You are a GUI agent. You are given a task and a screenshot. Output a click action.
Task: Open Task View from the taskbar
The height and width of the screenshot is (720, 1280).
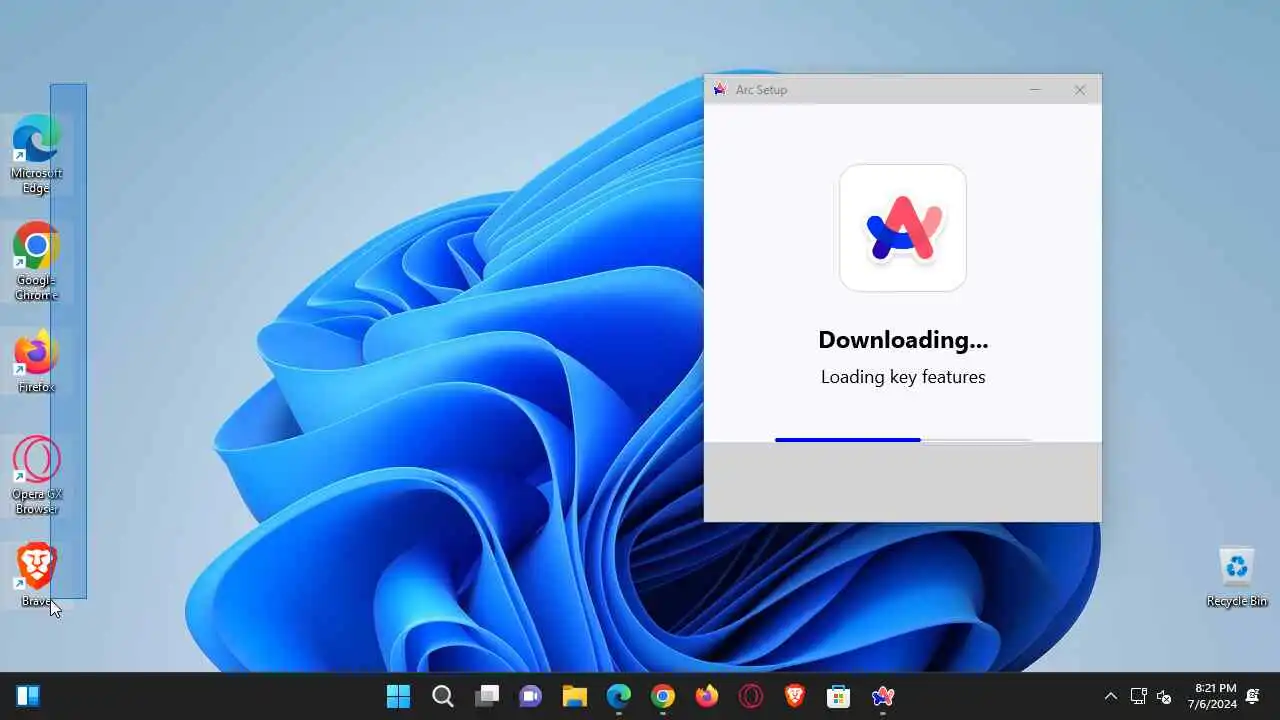[487, 696]
